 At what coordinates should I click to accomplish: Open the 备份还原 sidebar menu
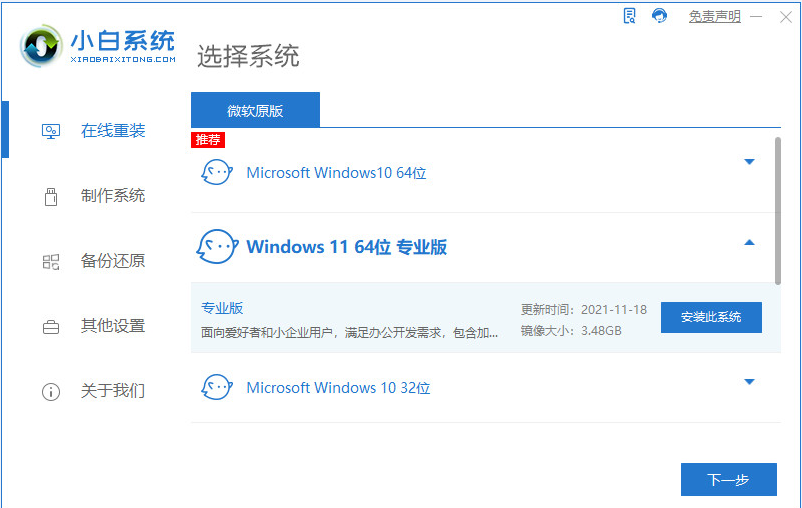coord(113,261)
